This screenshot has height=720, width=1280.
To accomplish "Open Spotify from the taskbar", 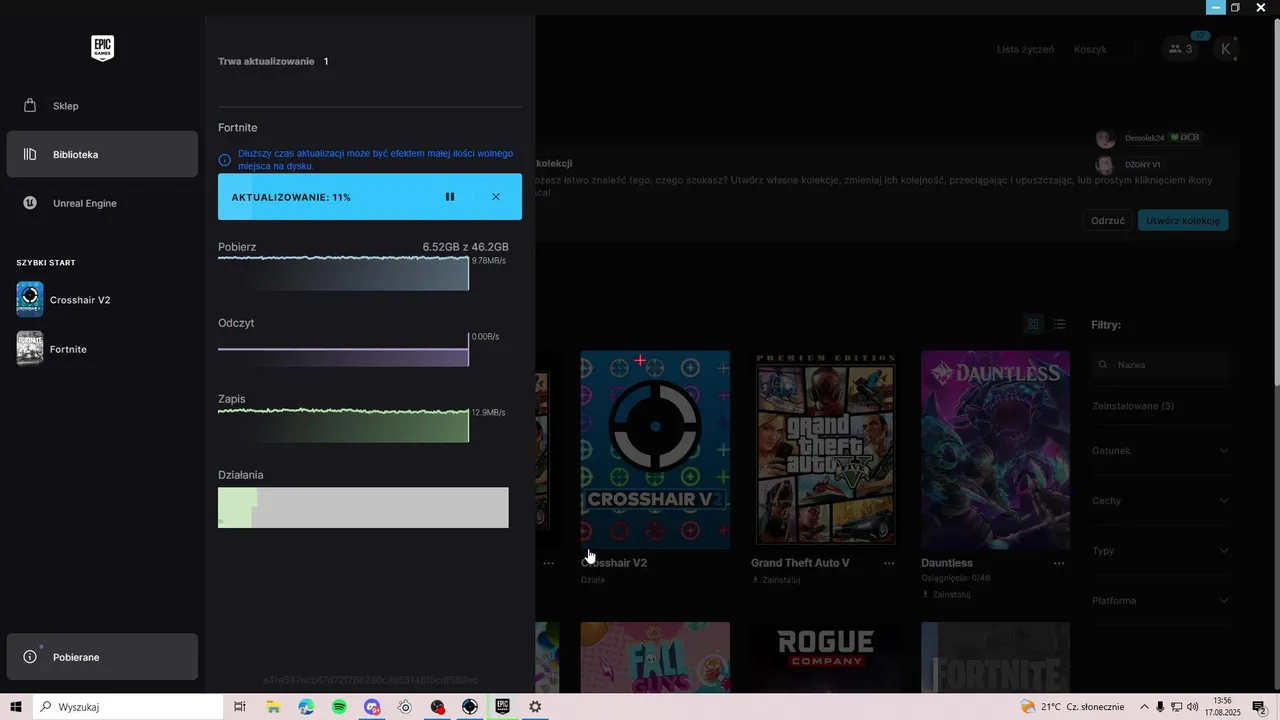I will click(x=339, y=707).
